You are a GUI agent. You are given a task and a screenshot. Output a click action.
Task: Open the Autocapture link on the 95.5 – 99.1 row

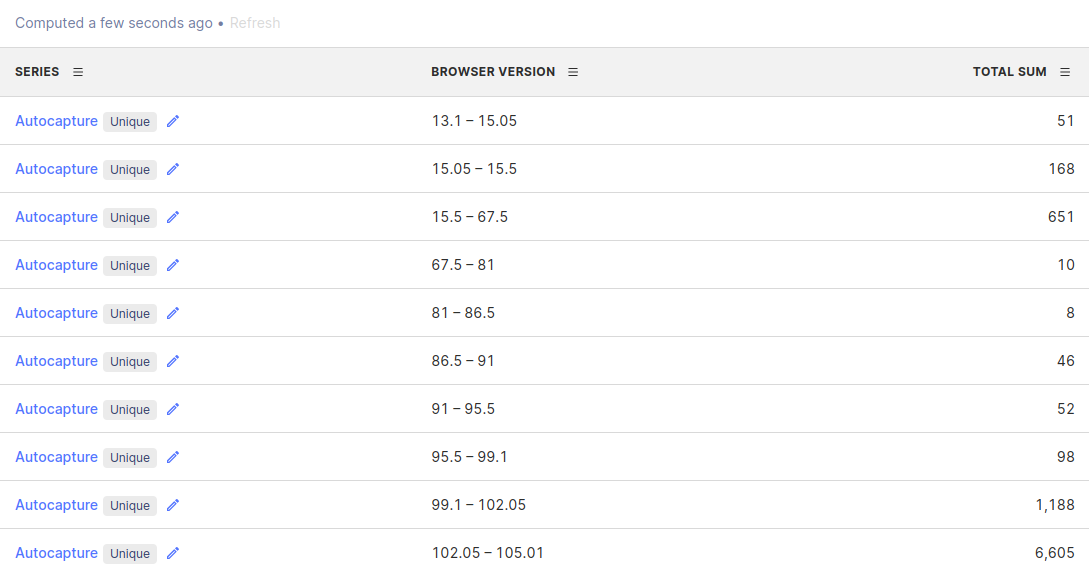coord(56,457)
